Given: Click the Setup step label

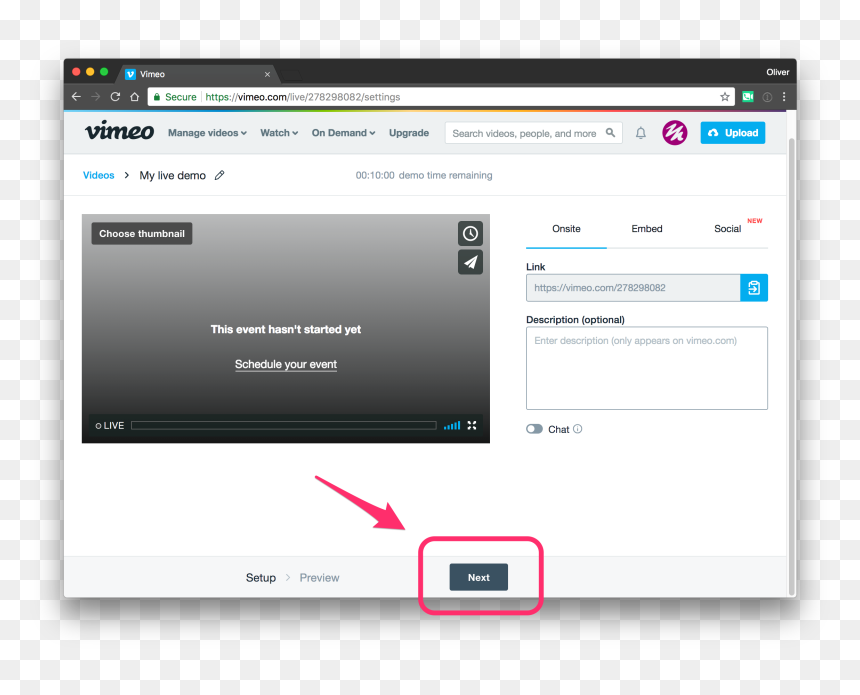Looking at the screenshot, I should 261,578.
